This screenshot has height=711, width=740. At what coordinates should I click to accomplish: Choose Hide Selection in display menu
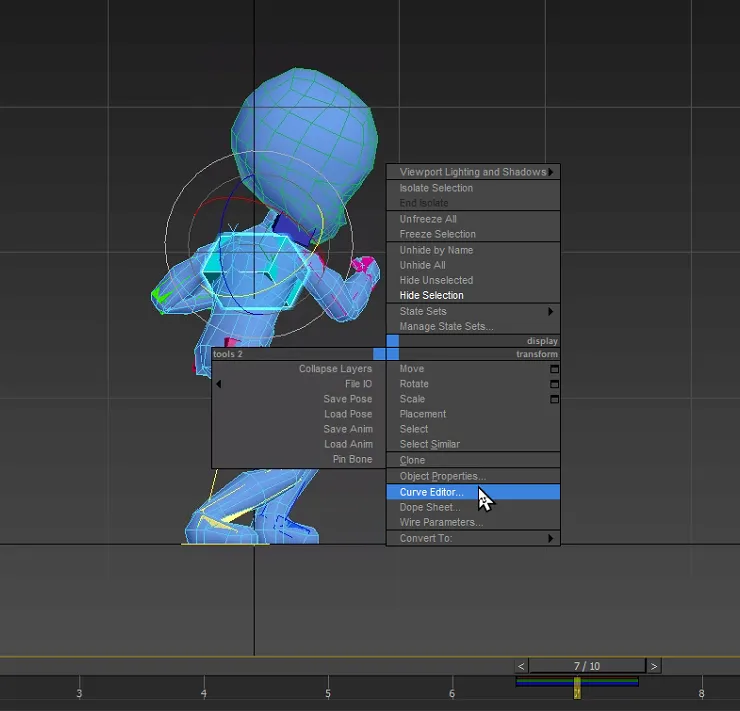(431, 296)
